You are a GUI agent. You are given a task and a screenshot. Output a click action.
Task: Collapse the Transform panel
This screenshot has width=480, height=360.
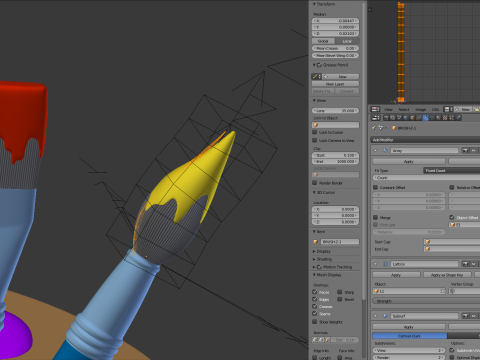coord(314,4)
